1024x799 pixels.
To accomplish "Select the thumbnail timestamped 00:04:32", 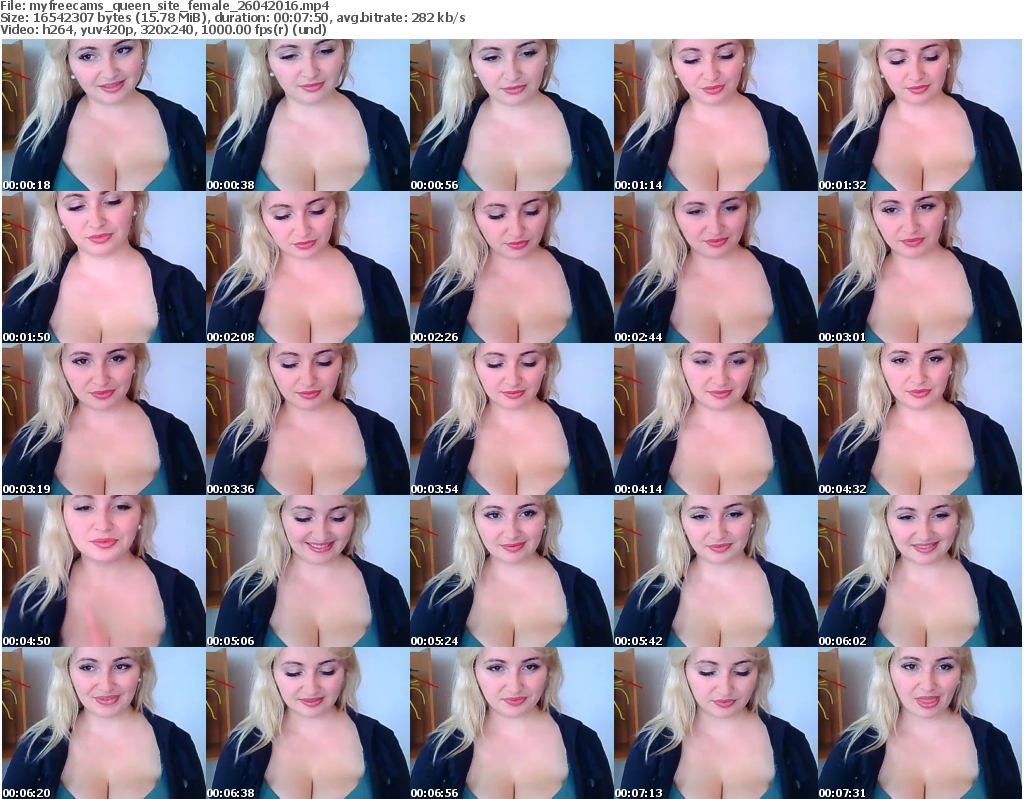I will [920, 419].
